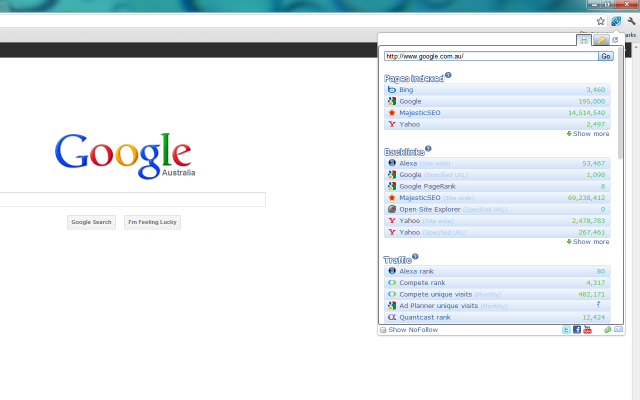Screen dimensions: 640x400
Task: Click Google indexed value 195,000
Action: (x=592, y=101)
